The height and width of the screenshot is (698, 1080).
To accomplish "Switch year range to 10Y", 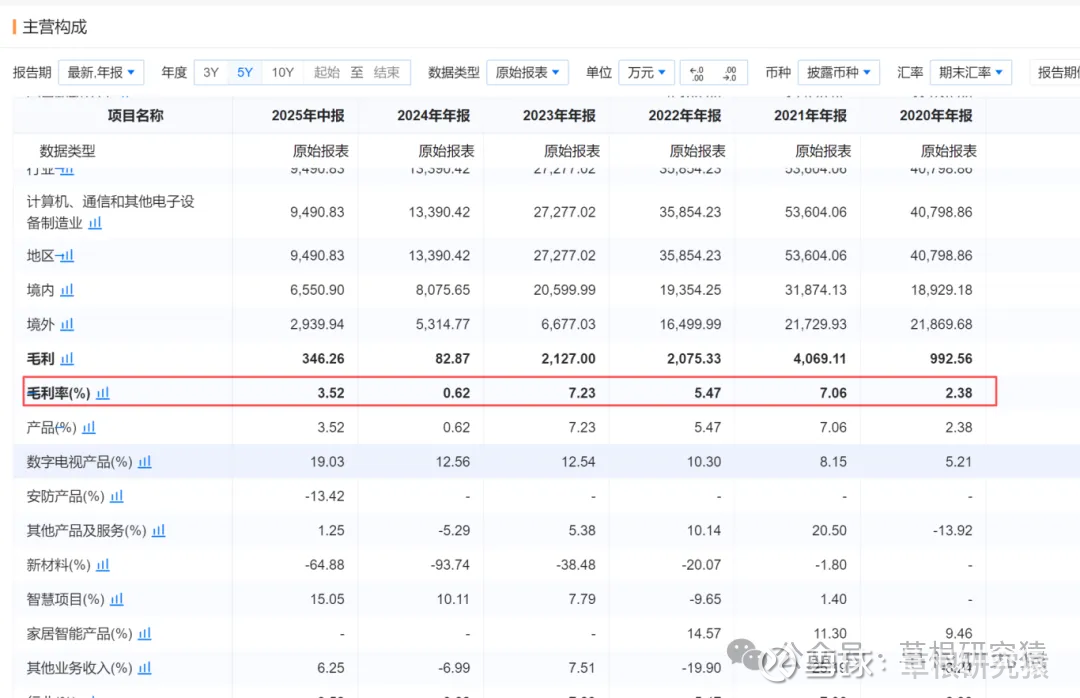I will [283, 73].
